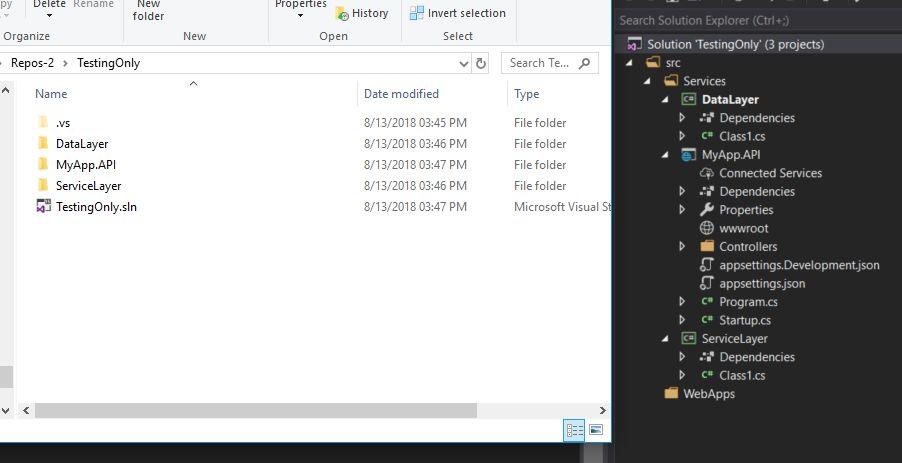This screenshot has height=463, width=902.
Task: Click the Services folder icon in Solution Explorer
Action: [x=671, y=81]
